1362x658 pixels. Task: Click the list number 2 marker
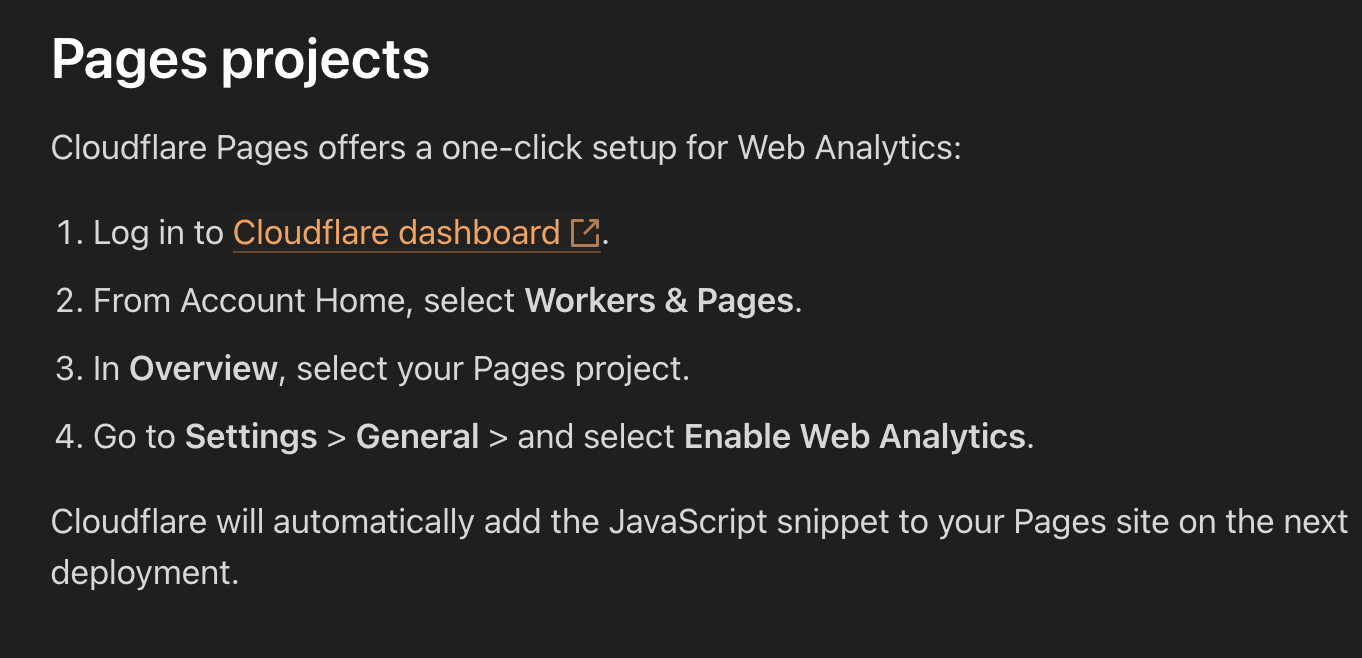point(68,301)
